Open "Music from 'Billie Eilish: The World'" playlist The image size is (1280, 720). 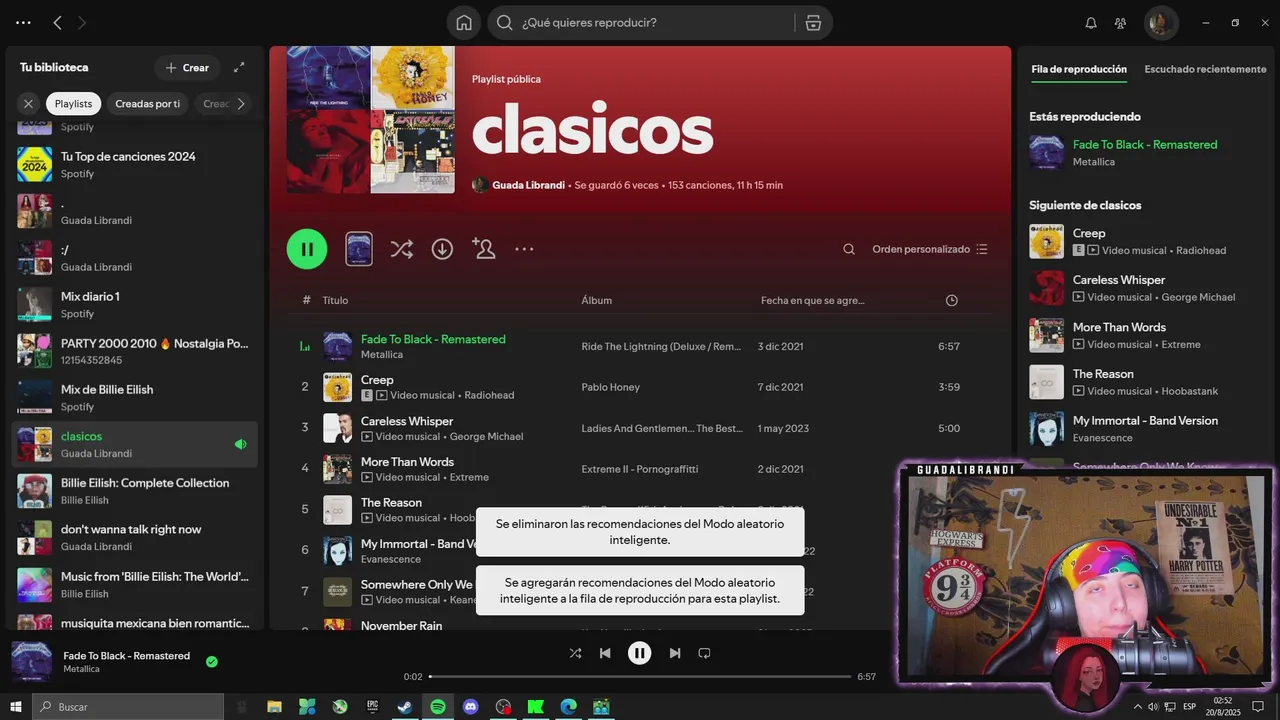pos(134,584)
